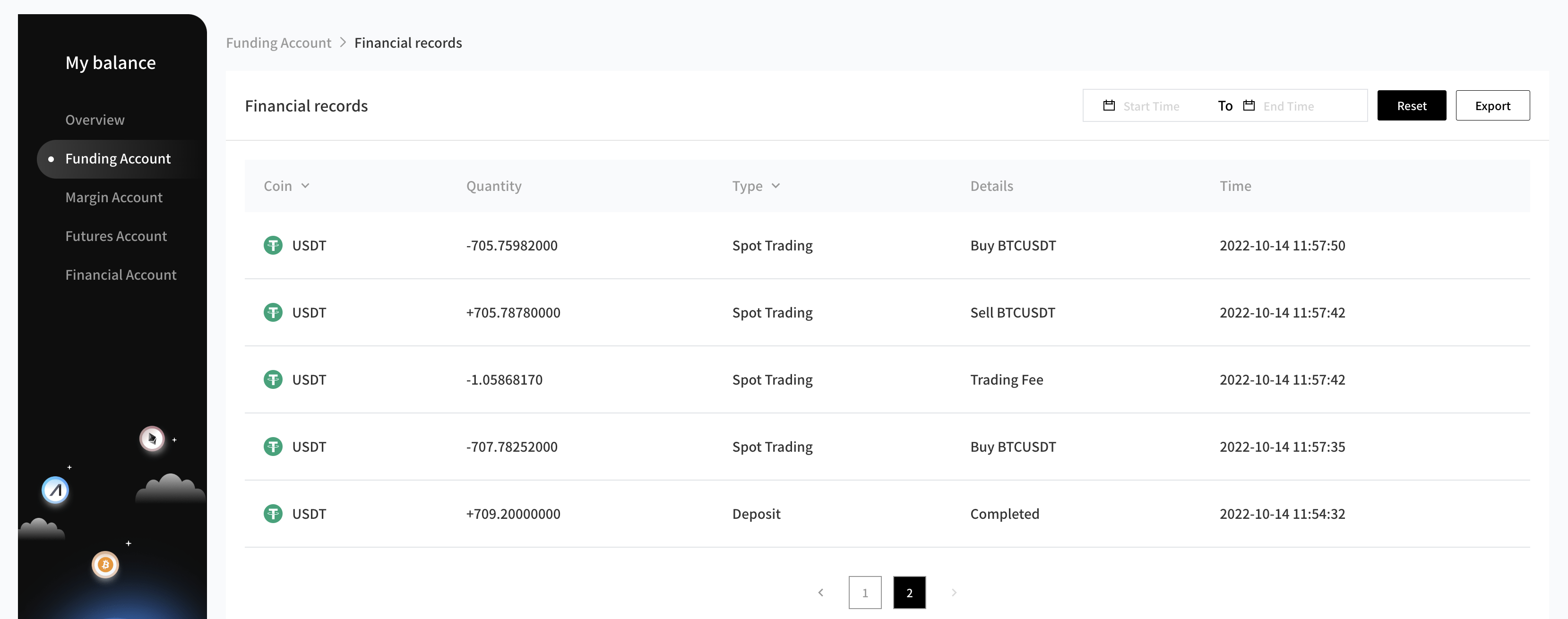This screenshot has height=619, width=1568.
Task: Go to previous page arrow
Action: (820, 592)
